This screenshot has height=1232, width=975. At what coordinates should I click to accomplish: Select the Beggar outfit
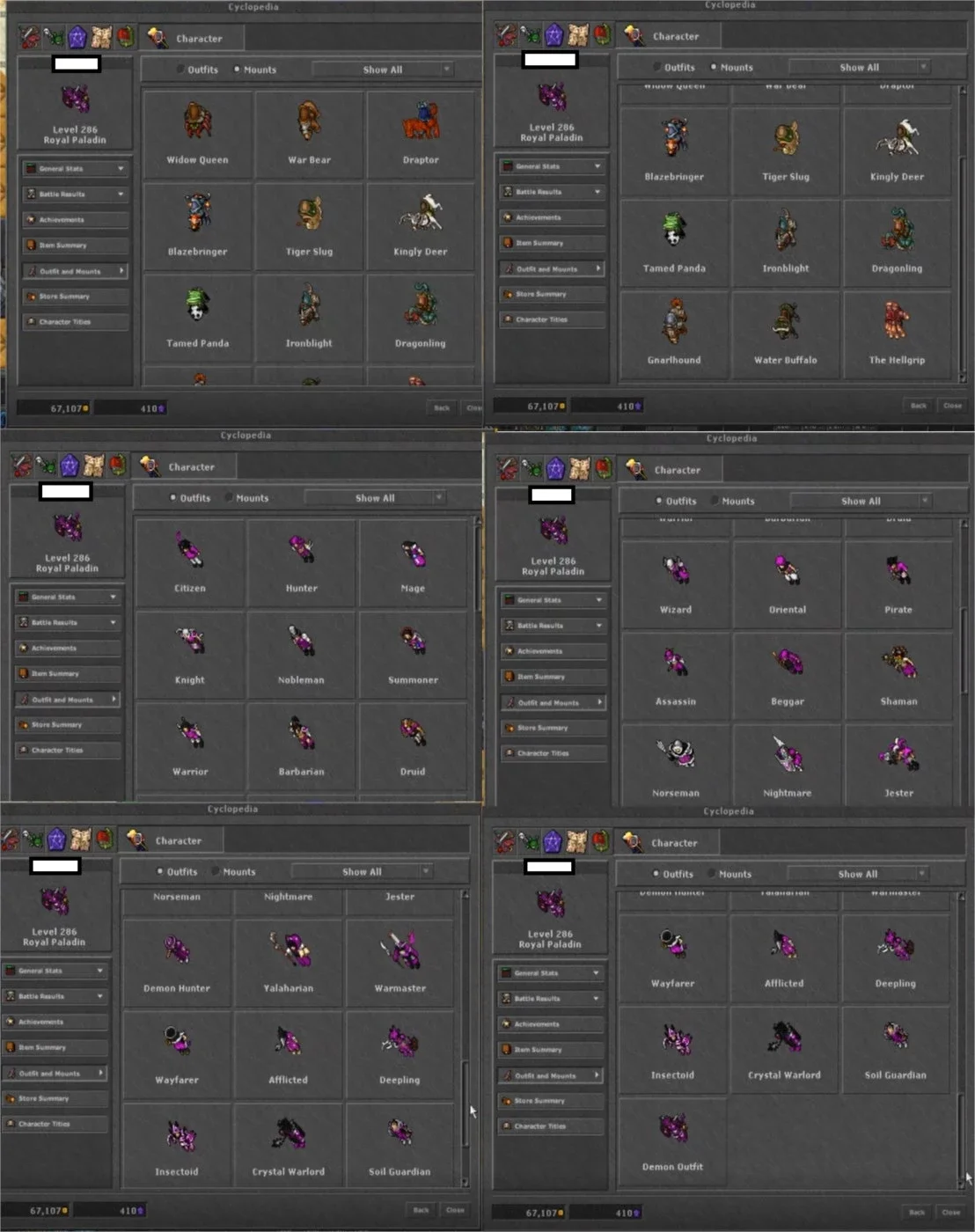pos(787,676)
